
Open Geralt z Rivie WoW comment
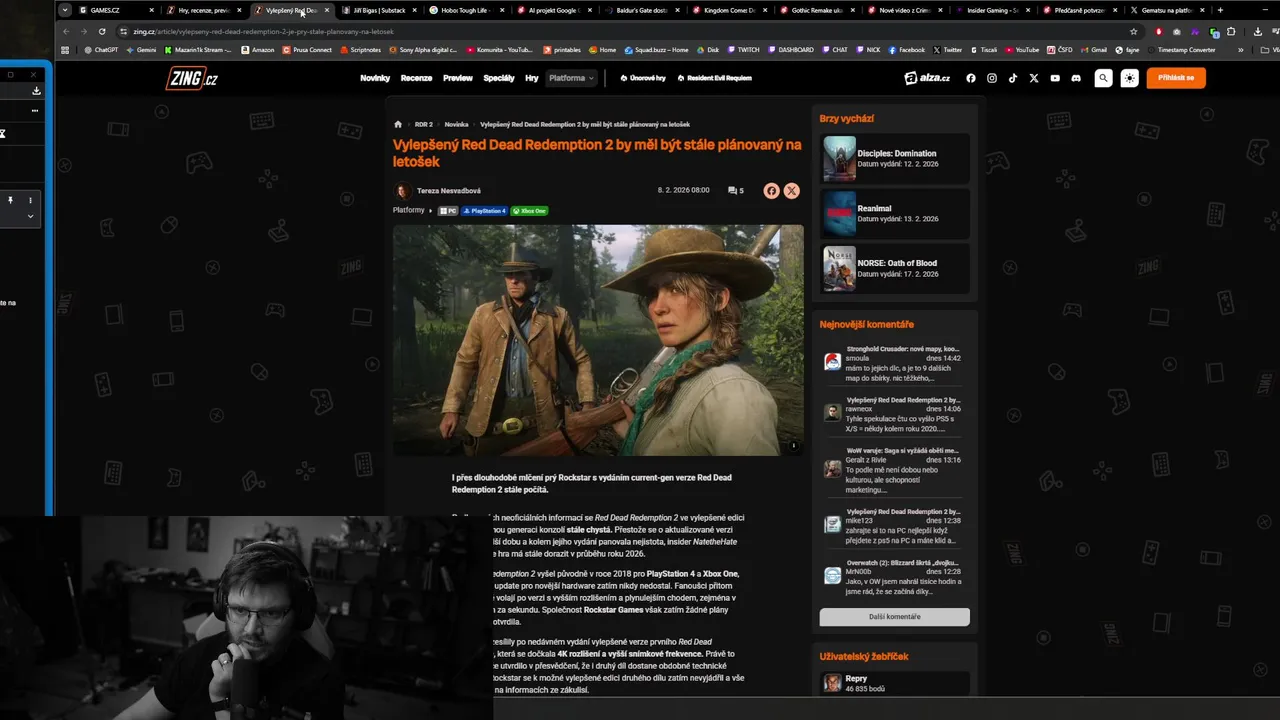(893, 470)
